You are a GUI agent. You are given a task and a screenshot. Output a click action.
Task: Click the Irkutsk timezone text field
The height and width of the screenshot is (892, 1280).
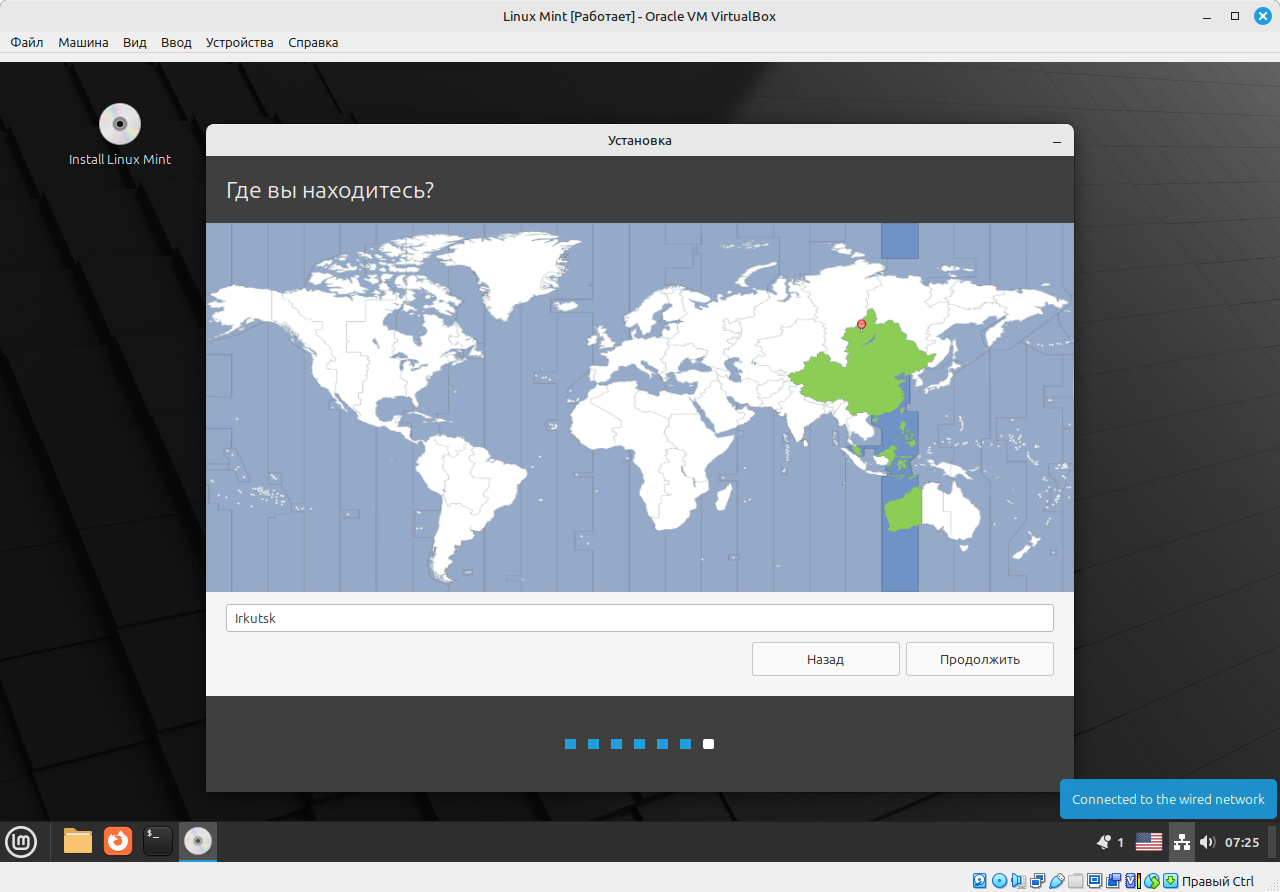pyautogui.click(x=640, y=618)
